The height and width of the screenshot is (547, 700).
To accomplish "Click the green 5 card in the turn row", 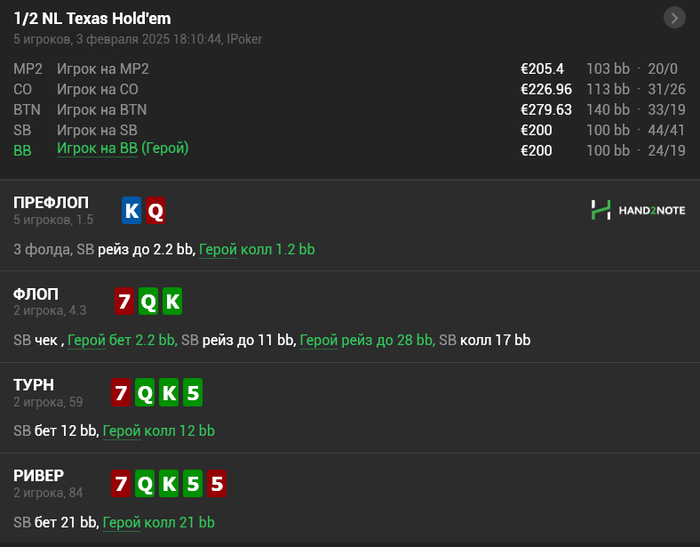I will (x=194, y=393).
